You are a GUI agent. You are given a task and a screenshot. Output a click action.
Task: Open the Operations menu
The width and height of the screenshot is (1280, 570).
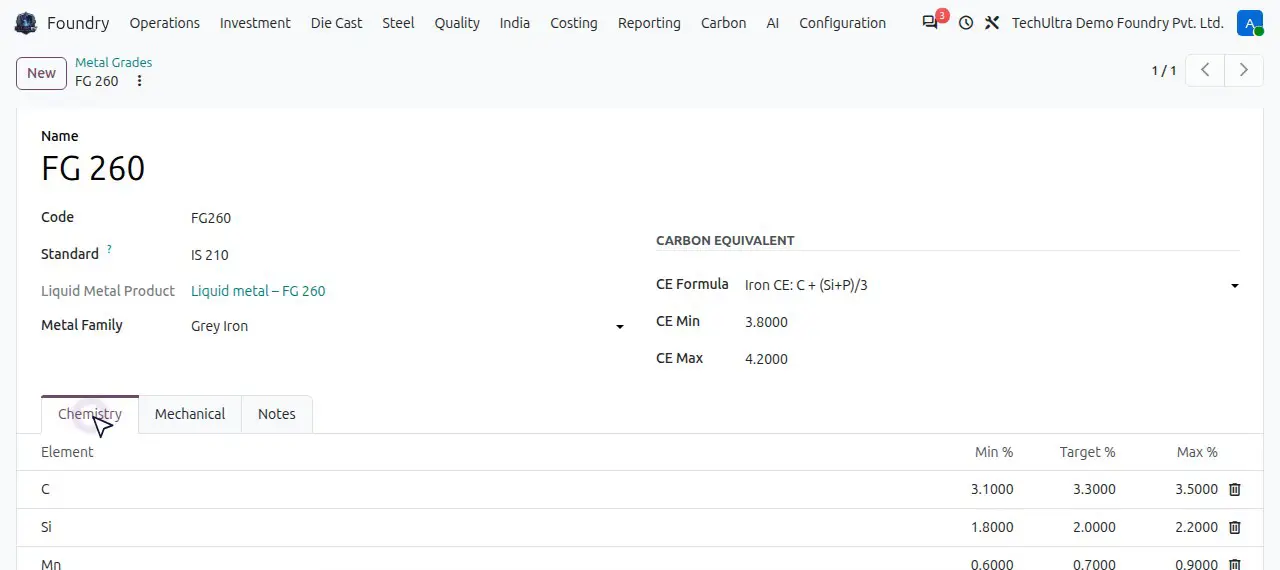(x=165, y=23)
